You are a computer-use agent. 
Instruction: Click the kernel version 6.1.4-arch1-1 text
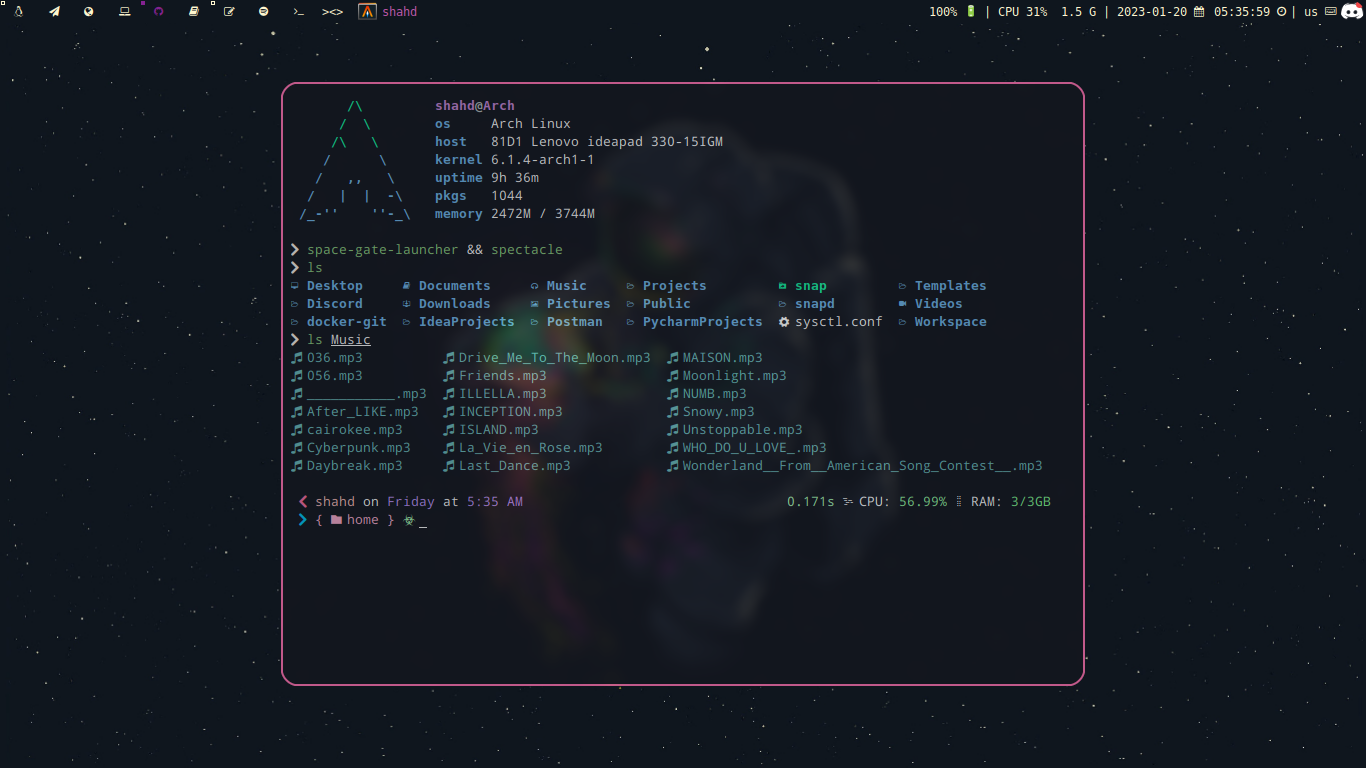pos(543,160)
